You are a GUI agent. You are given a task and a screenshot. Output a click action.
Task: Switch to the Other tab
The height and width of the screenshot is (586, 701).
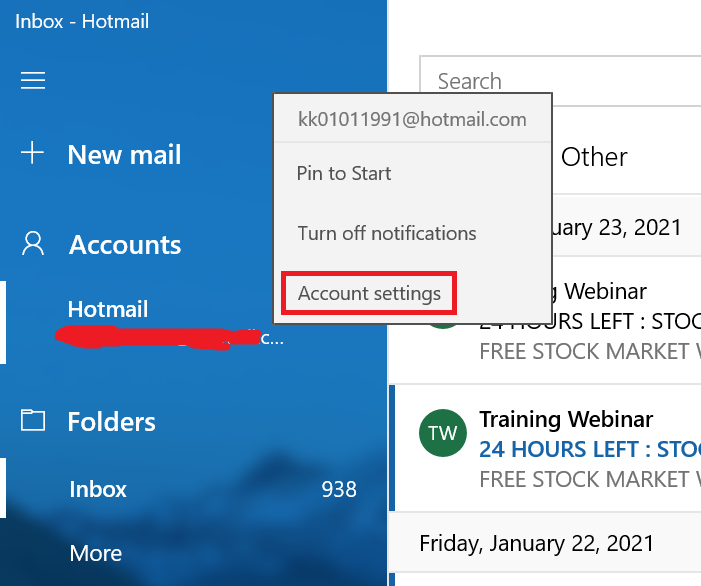pyautogui.click(x=594, y=157)
